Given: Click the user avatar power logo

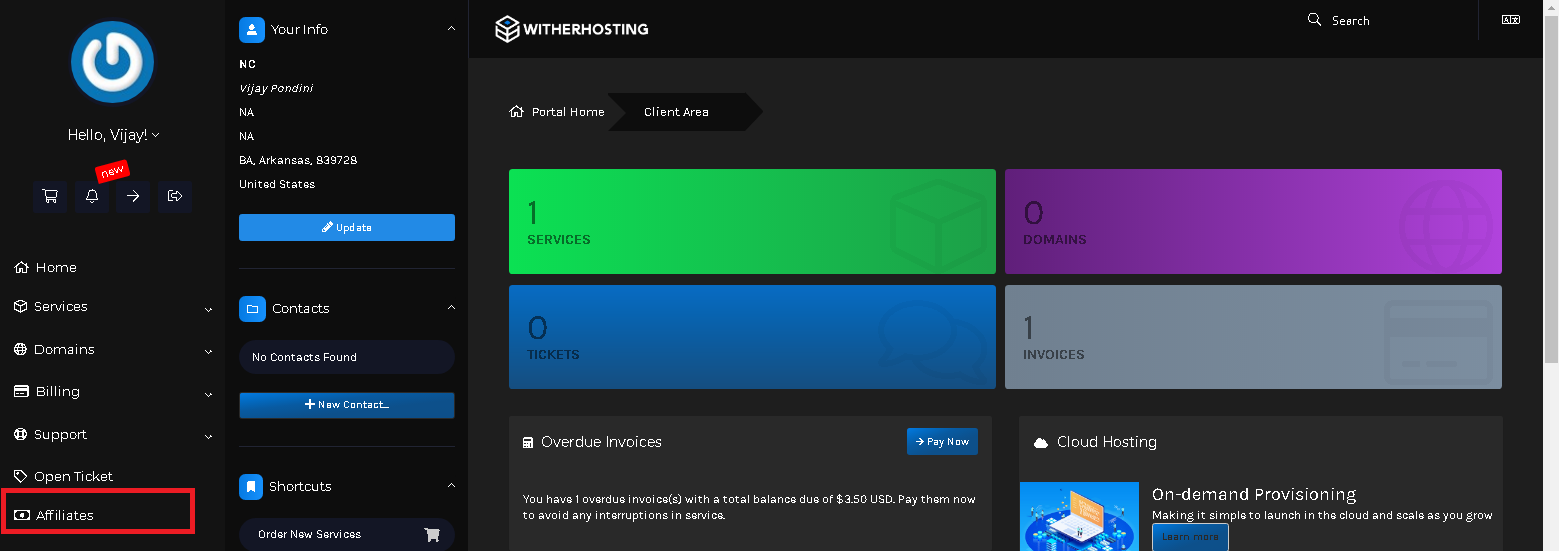Looking at the screenshot, I should (x=112, y=62).
